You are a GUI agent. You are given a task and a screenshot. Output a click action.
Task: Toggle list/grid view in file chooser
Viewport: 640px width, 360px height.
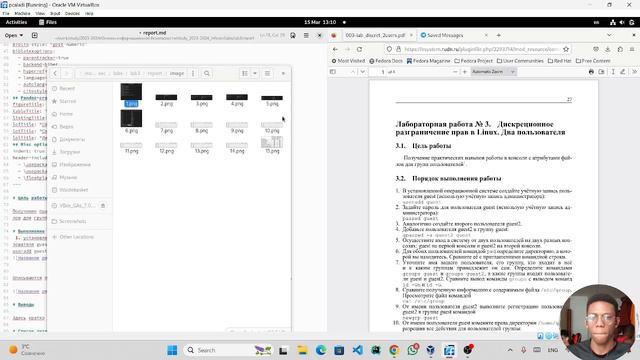244,73
